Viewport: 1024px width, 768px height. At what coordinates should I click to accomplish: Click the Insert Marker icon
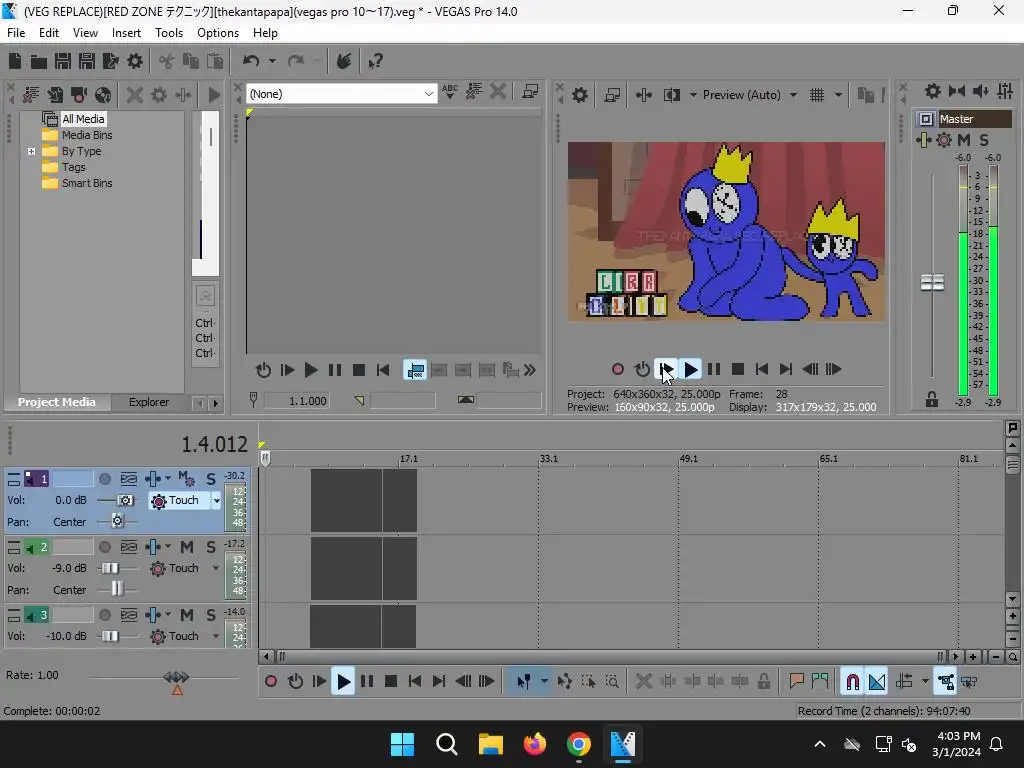click(796, 682)
